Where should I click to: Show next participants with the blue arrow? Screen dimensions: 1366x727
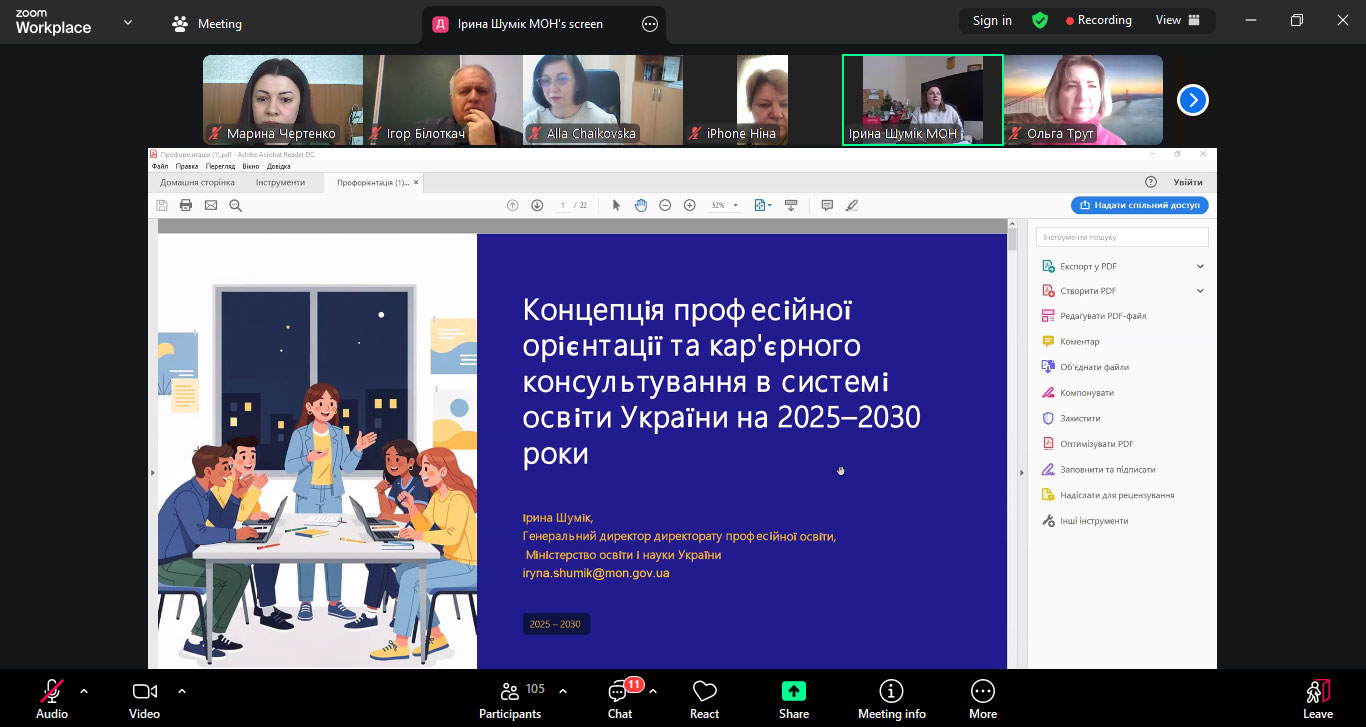[1192, 100]
